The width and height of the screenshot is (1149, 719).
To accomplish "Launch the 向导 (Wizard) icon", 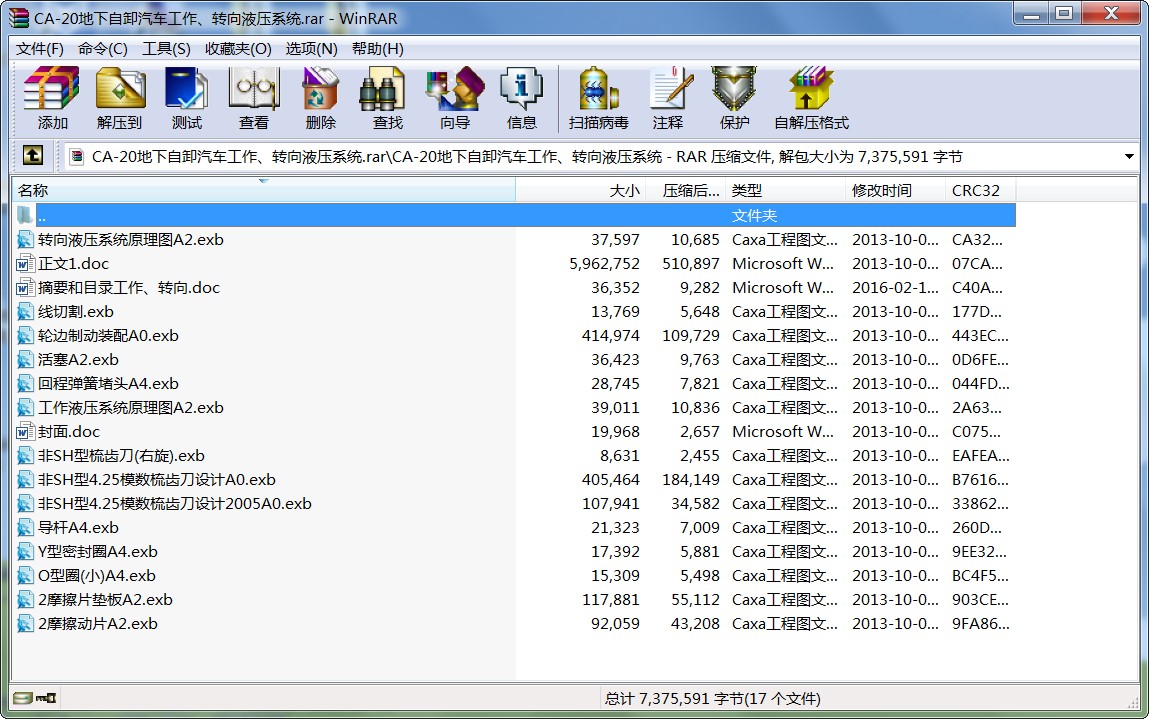I will (x=454, y=98).
